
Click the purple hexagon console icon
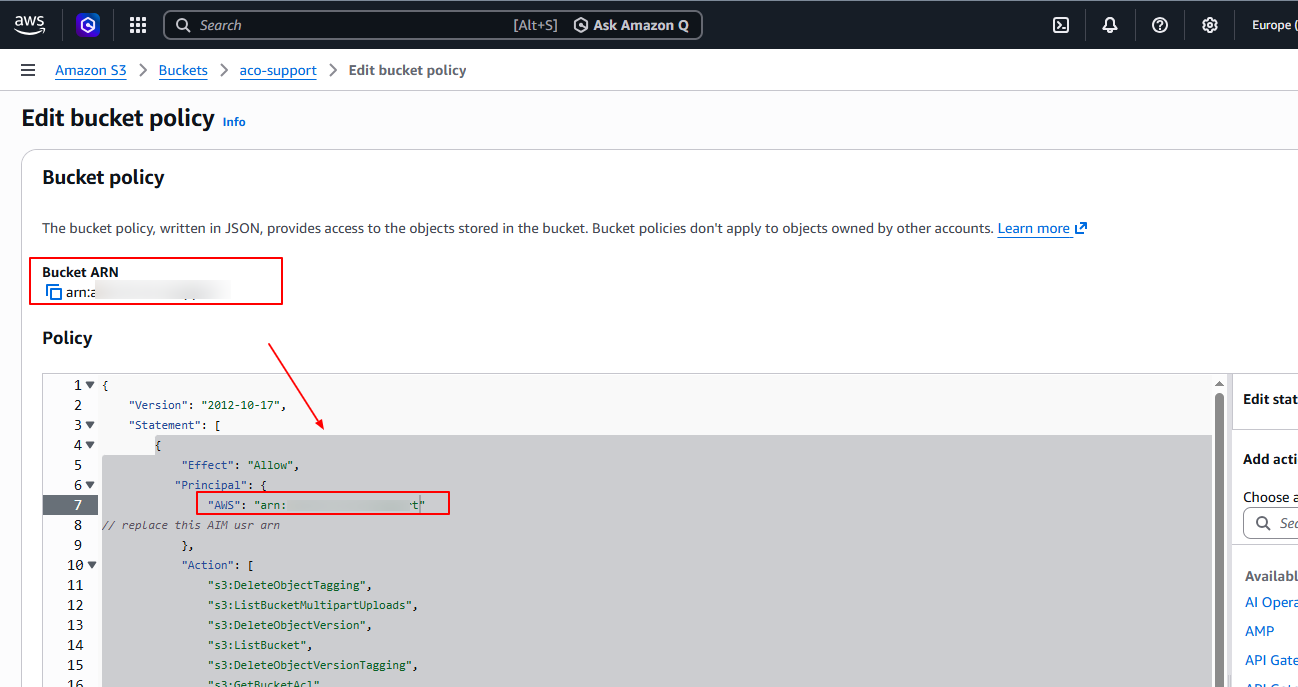(x=89, y=25)
